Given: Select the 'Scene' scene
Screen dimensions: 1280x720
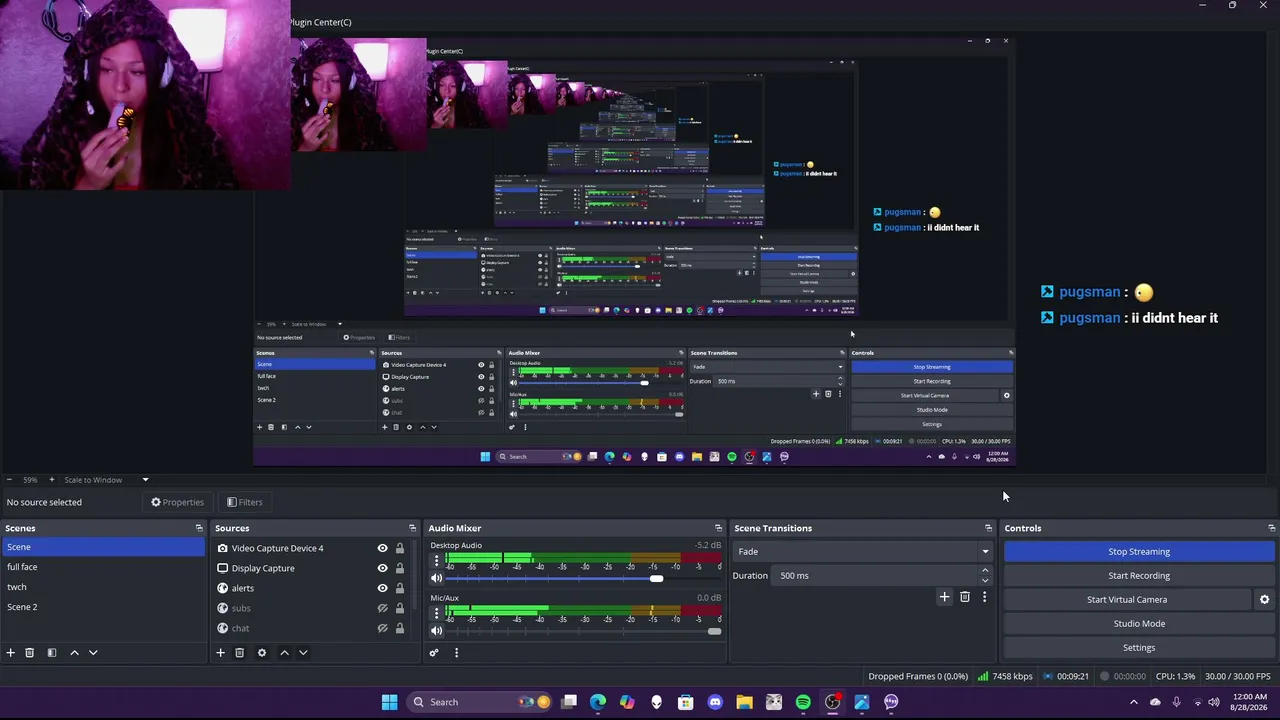Looking at the screenshot, I should (x=102, y=547).
